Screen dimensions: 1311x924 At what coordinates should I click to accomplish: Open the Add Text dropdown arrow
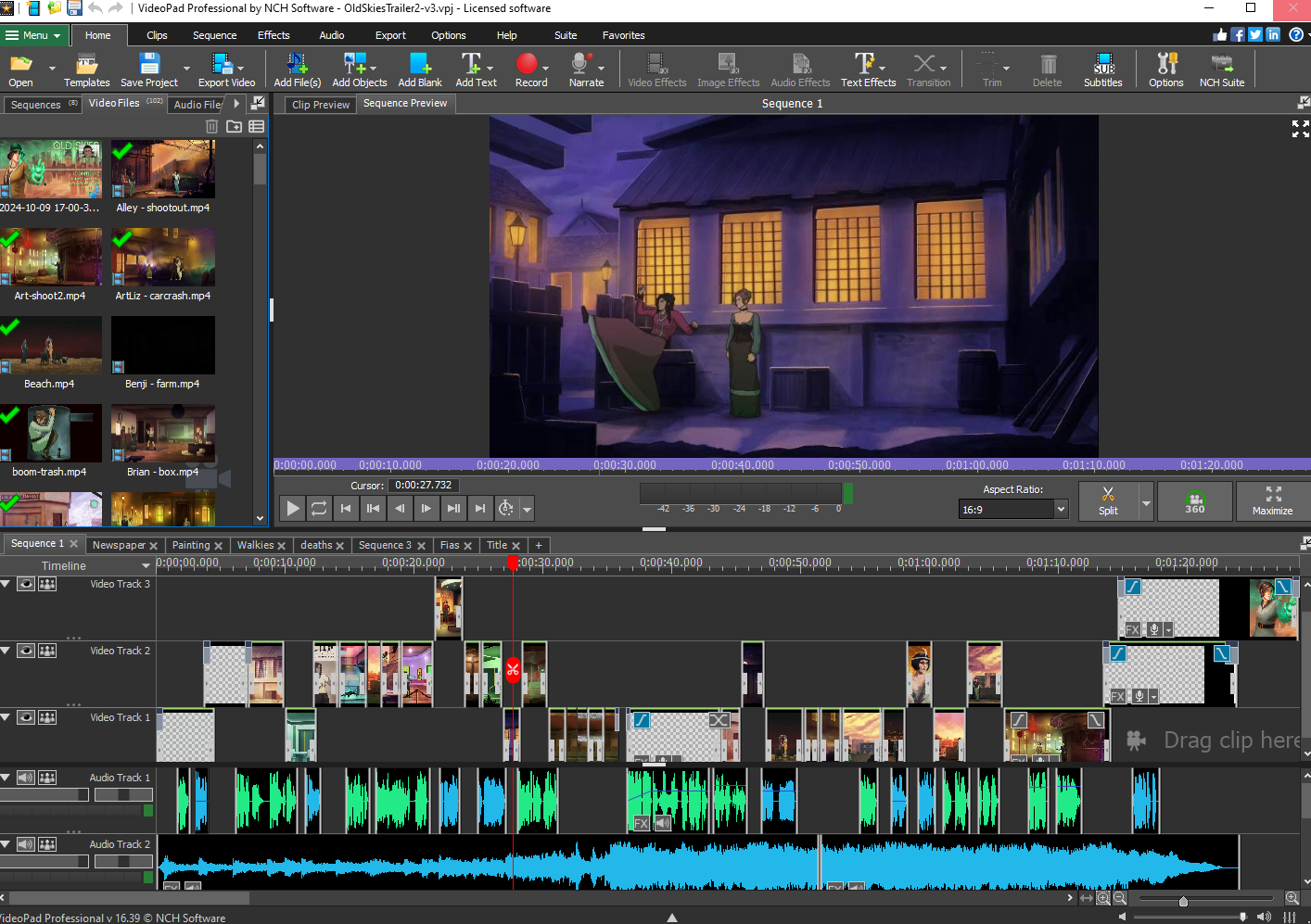[x=490, y=69]
